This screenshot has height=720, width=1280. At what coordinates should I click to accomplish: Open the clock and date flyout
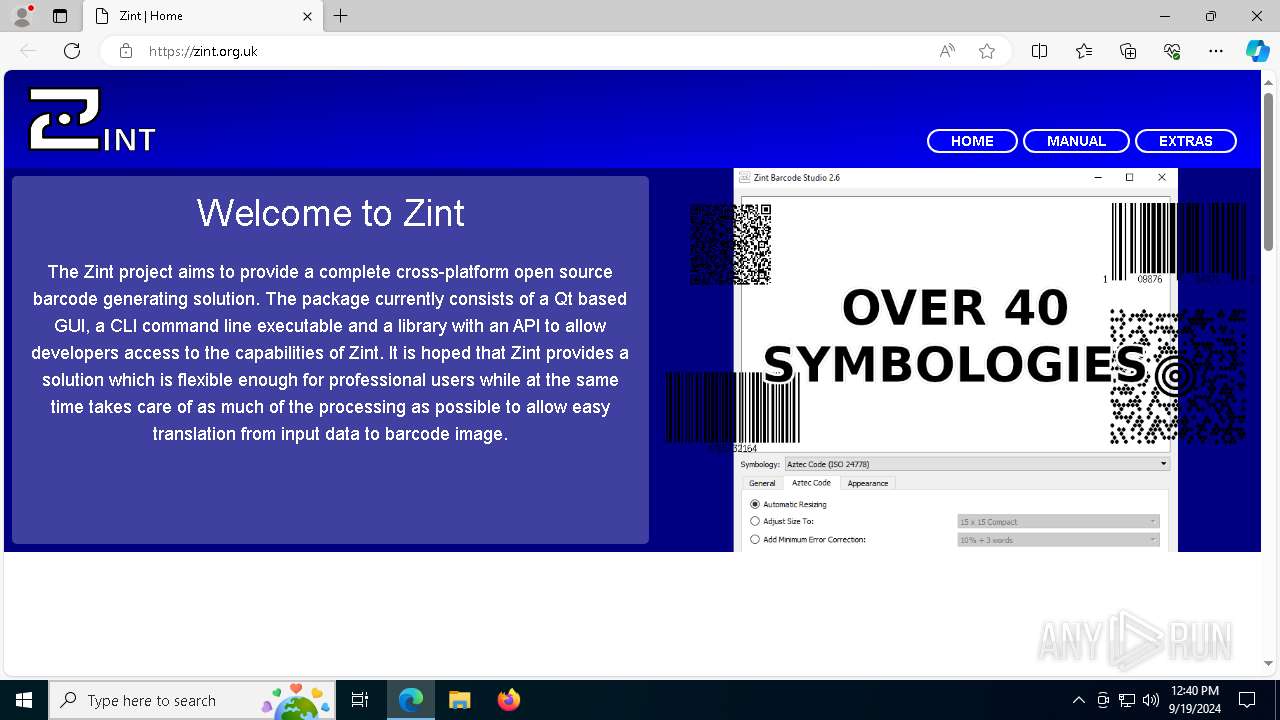pyautogui.click(x=1195, y=700)
